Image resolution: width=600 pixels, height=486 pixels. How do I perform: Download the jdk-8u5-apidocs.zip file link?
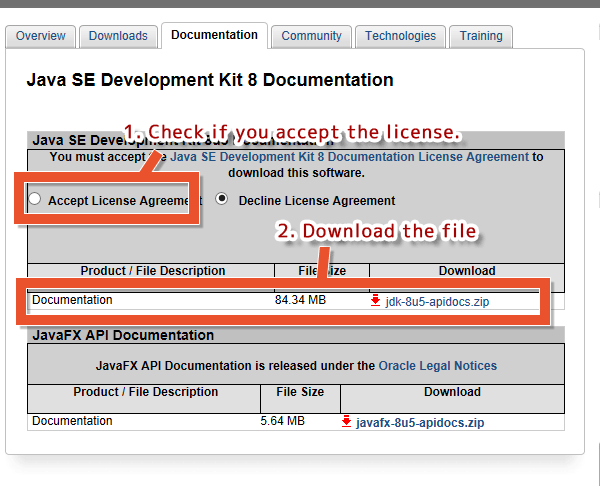click(437, 302)
